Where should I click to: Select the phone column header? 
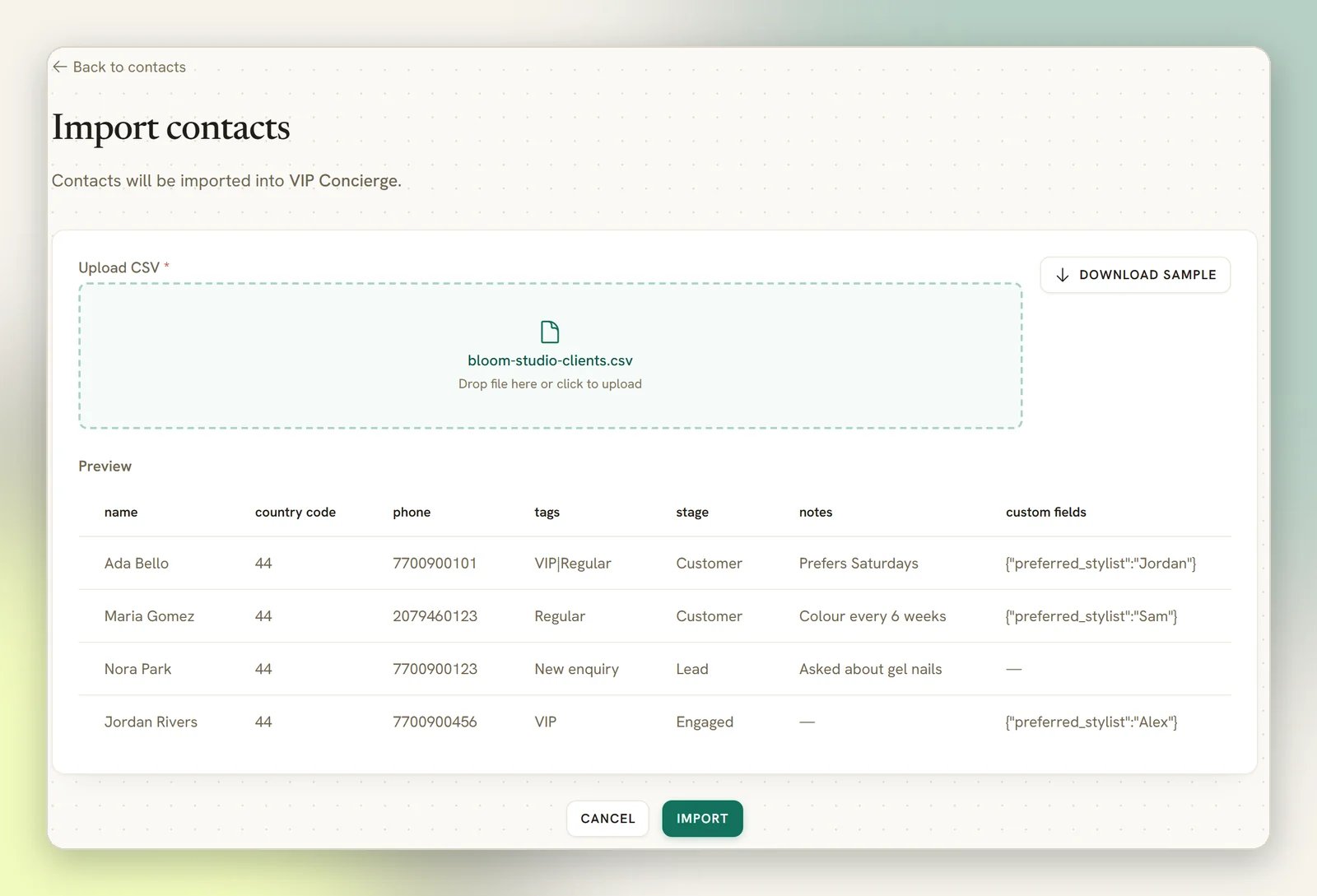click(x=412, y=512)
